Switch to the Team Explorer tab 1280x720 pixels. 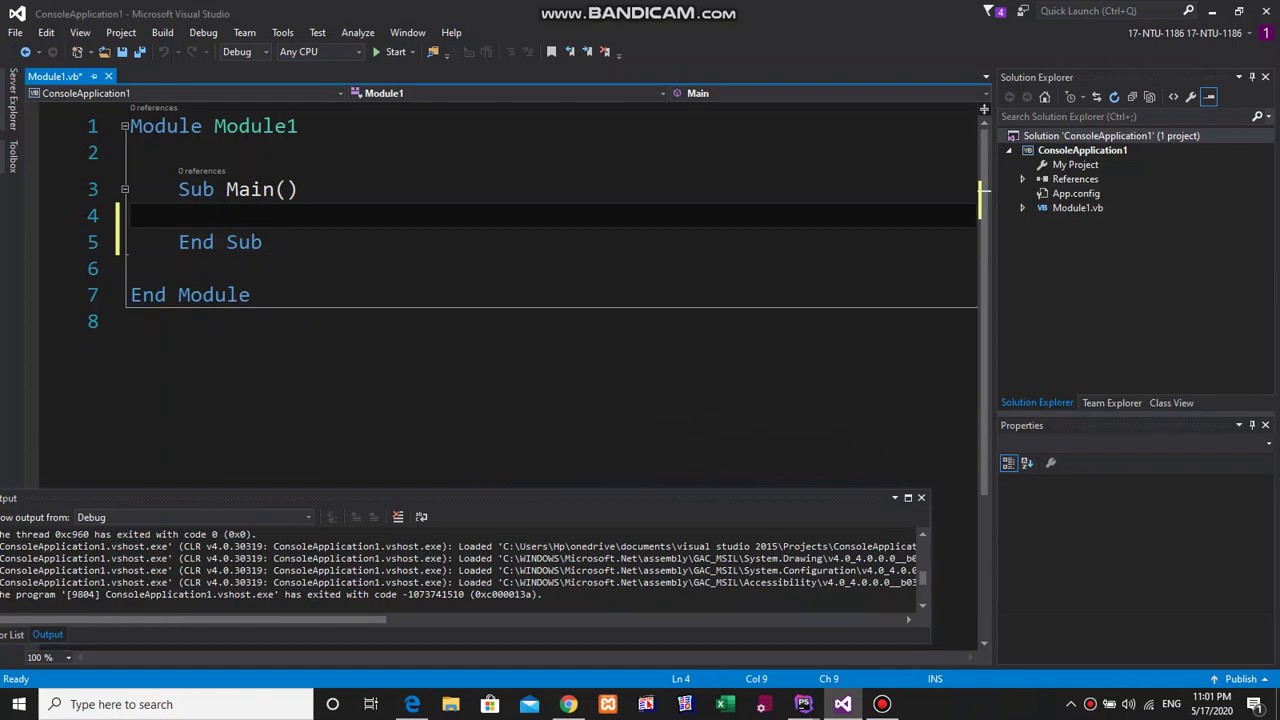(1111, 403)
